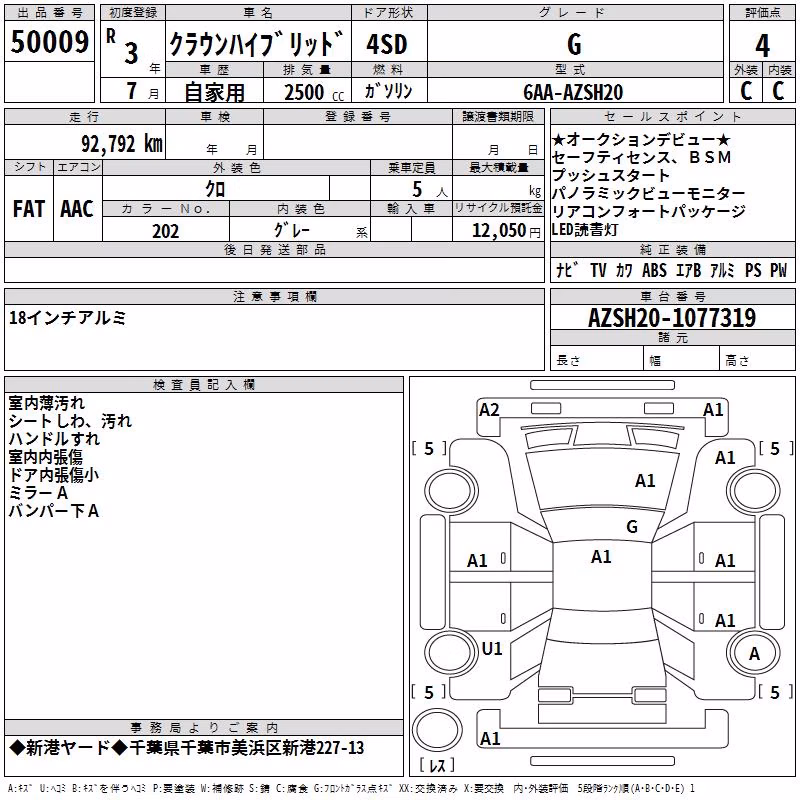Select fuel type ガソリン
The width and height of the screenshot is (800, 800).
click(x=388, y=91)
